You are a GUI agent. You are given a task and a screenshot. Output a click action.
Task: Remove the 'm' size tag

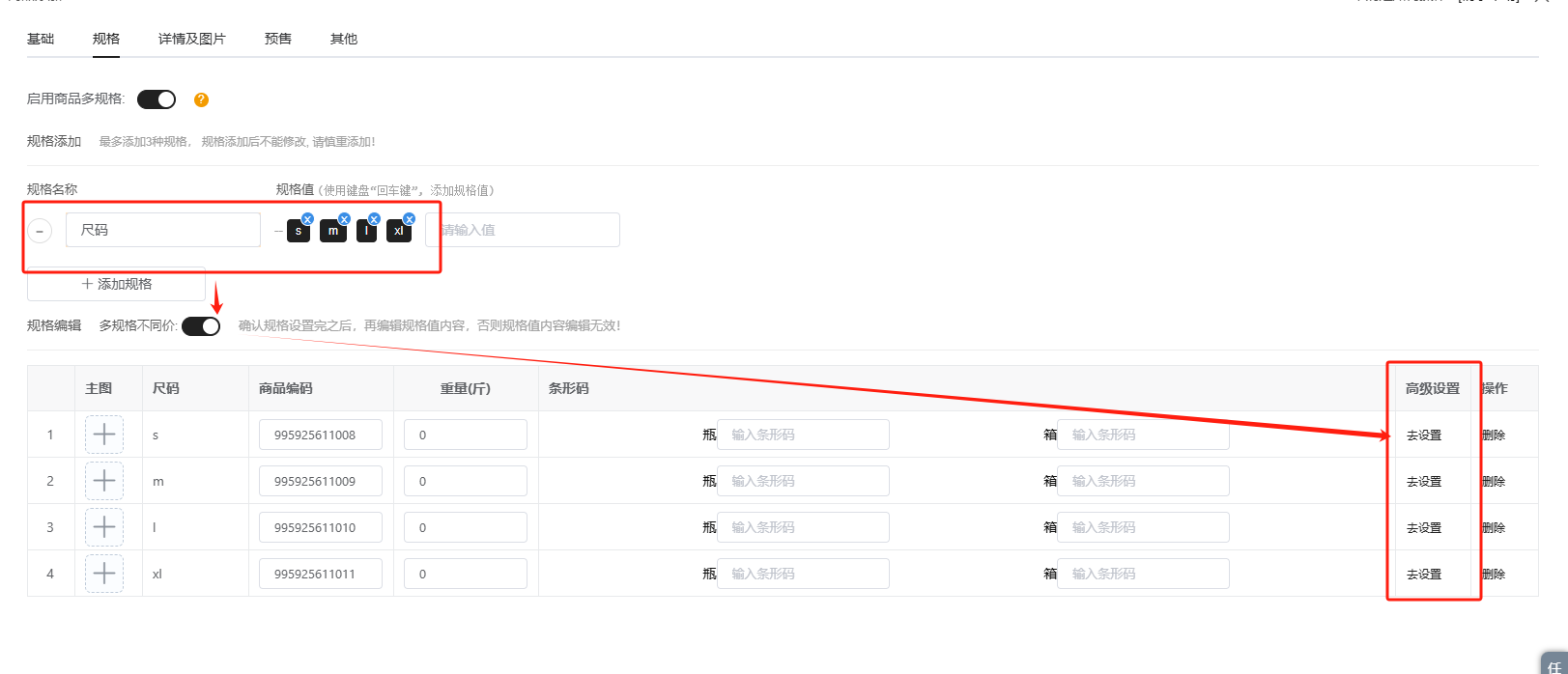344,219
